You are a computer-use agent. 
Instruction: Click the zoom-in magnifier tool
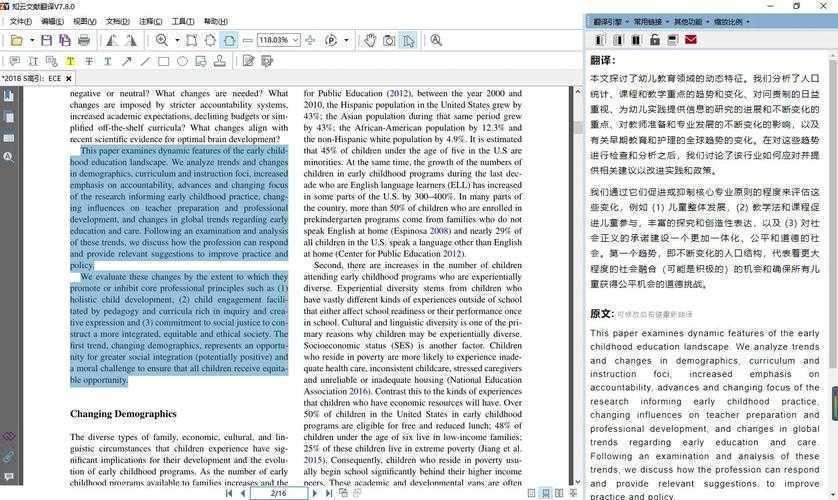click(162, 41)
